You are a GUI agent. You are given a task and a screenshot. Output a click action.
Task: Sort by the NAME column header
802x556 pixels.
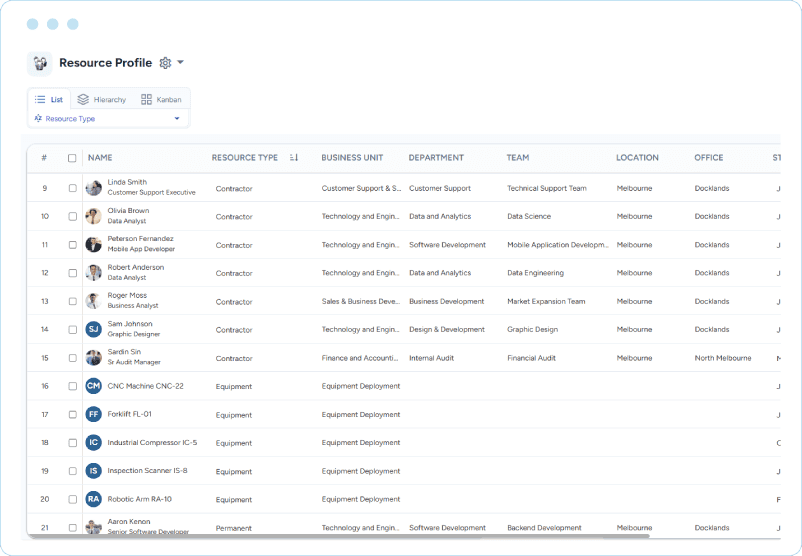100,158
